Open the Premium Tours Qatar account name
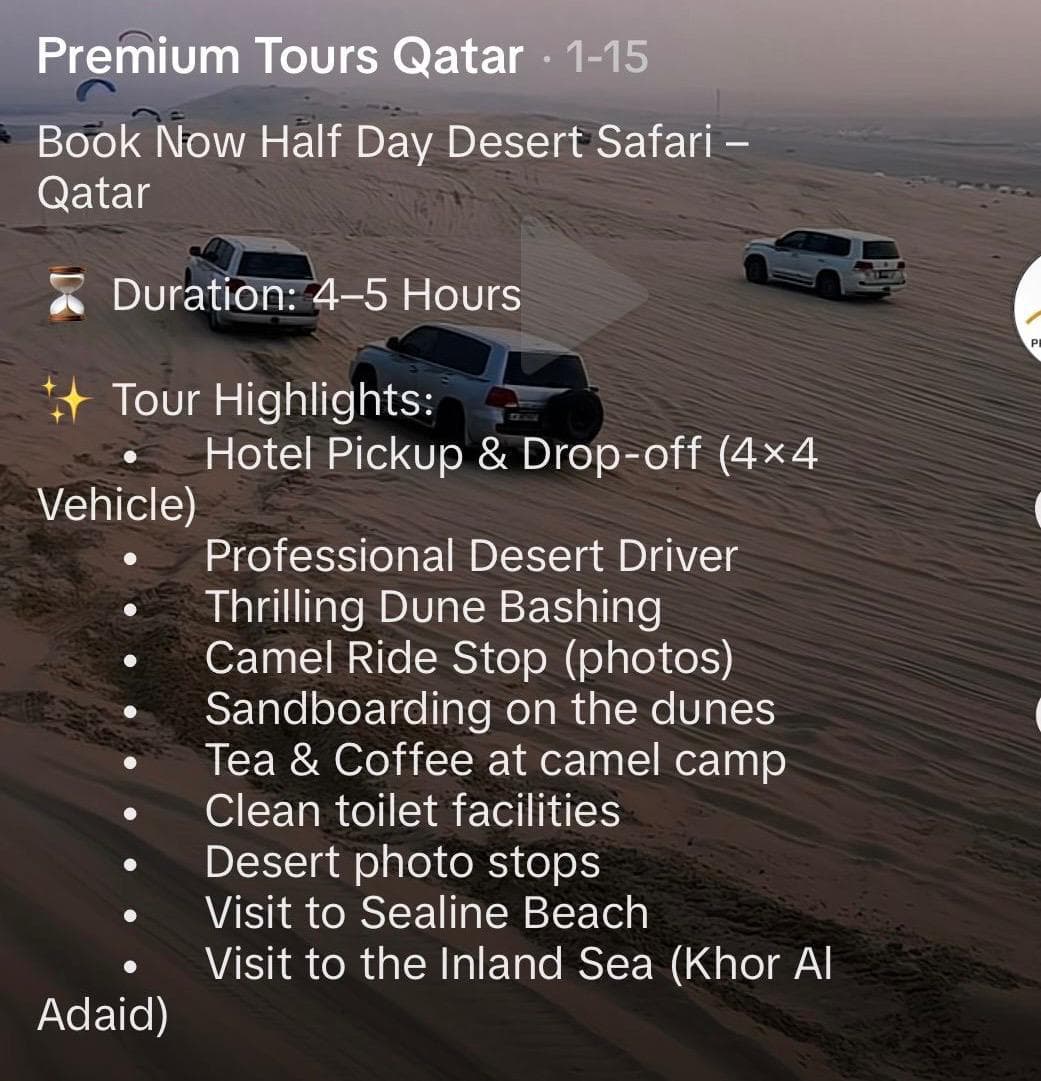Viewport: 1041px width, 1081px height. pyautogui.click(x=280, y=56)
